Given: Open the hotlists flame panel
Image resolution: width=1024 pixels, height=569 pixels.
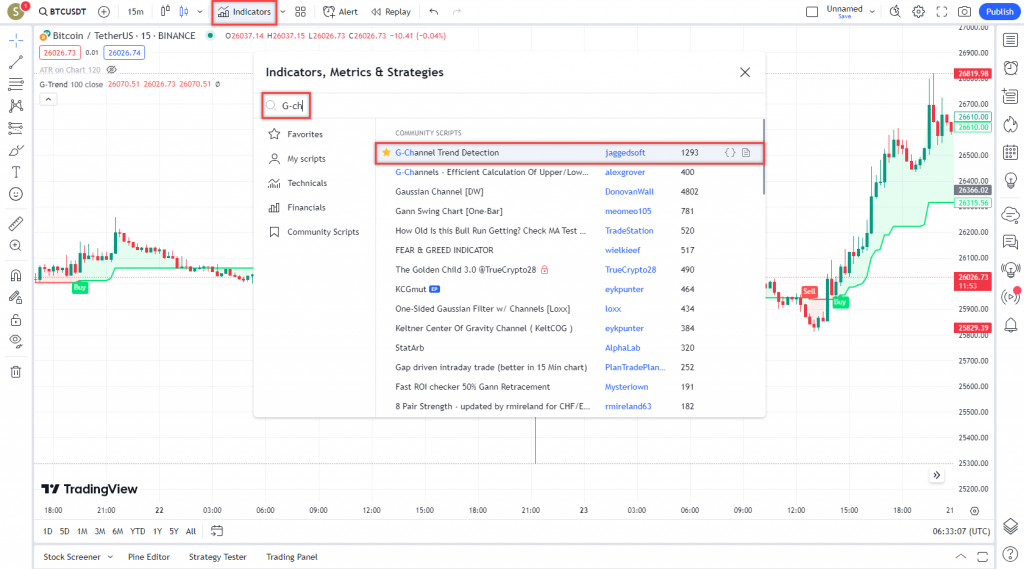Looking at the screenshot, I should pyautogui.click(x=1010, y=124).
